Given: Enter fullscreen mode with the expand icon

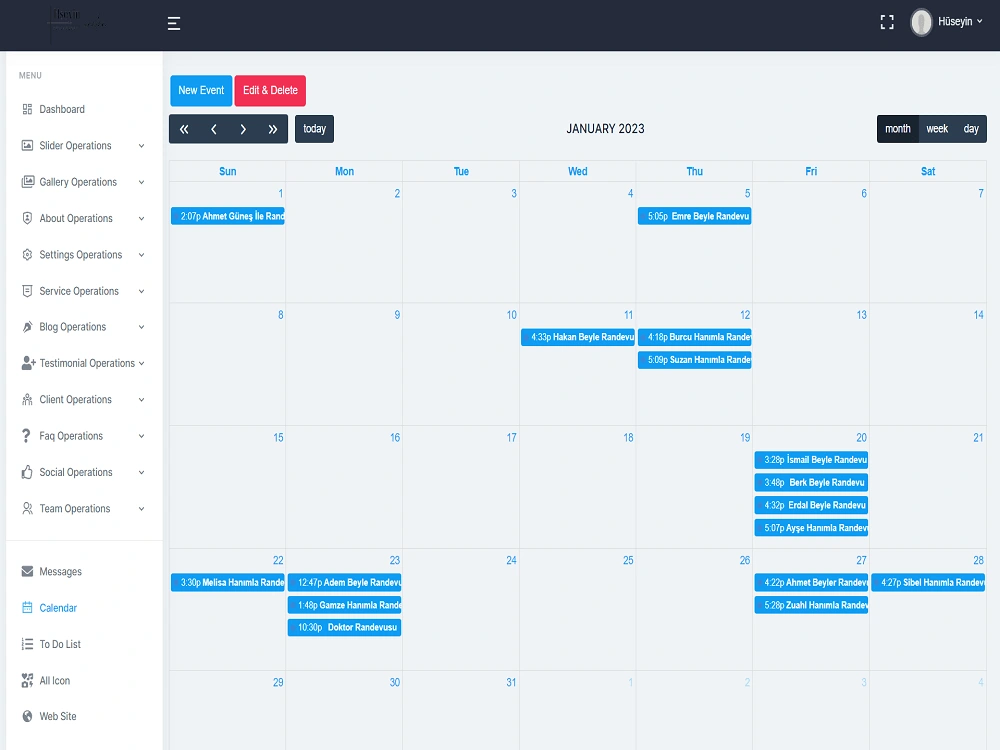Looking at the screenshot, I should click(x=886, y=22).
